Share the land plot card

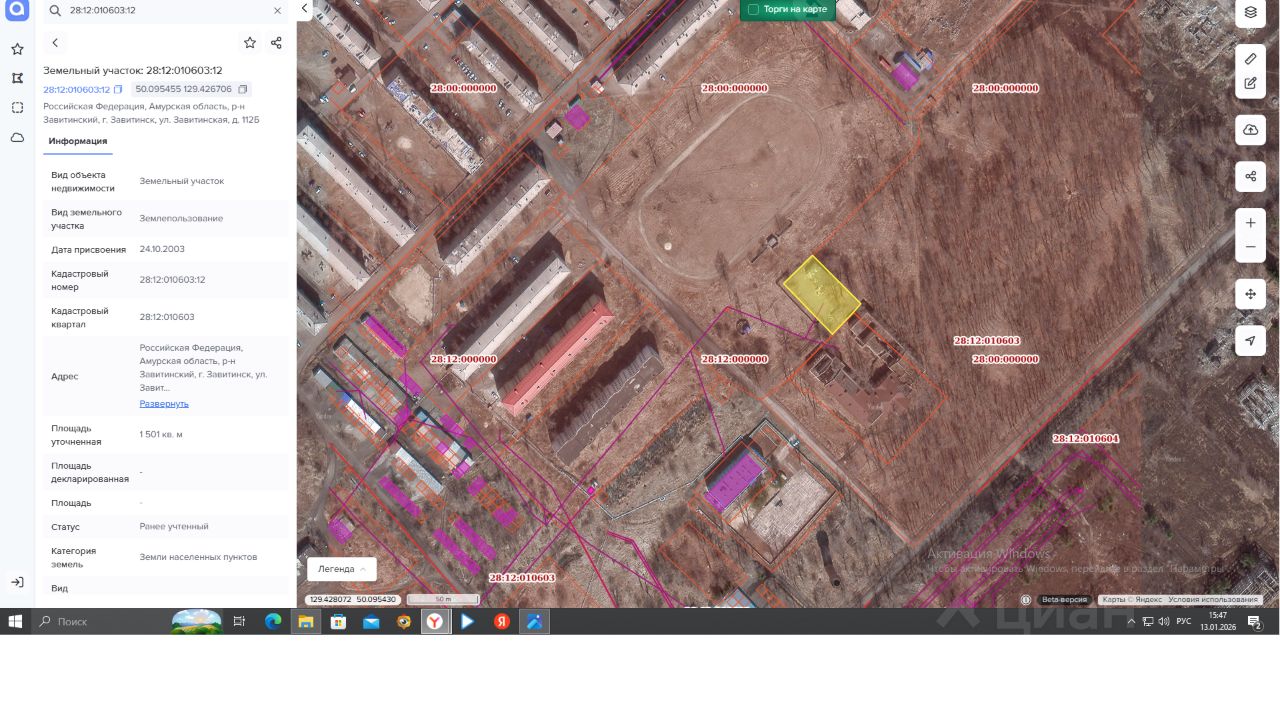[276, 43]
